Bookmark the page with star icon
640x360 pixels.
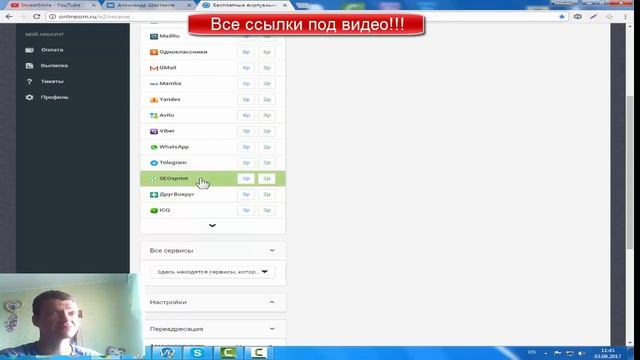(562, 17)
